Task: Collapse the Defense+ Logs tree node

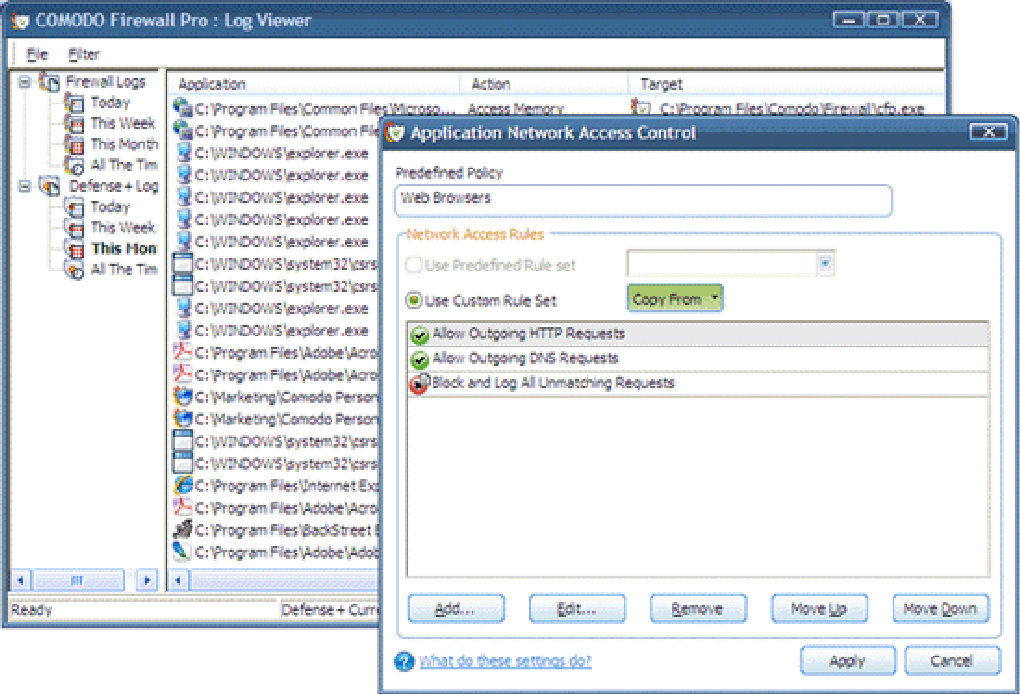Action: click(25, 186)
